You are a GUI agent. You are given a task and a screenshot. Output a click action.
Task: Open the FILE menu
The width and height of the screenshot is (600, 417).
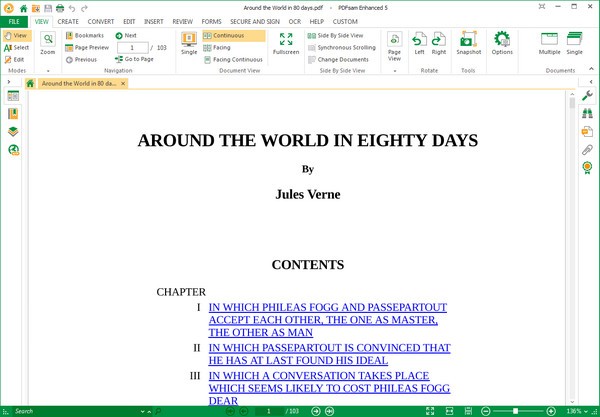pyautogui.click(x=15, y=20)
